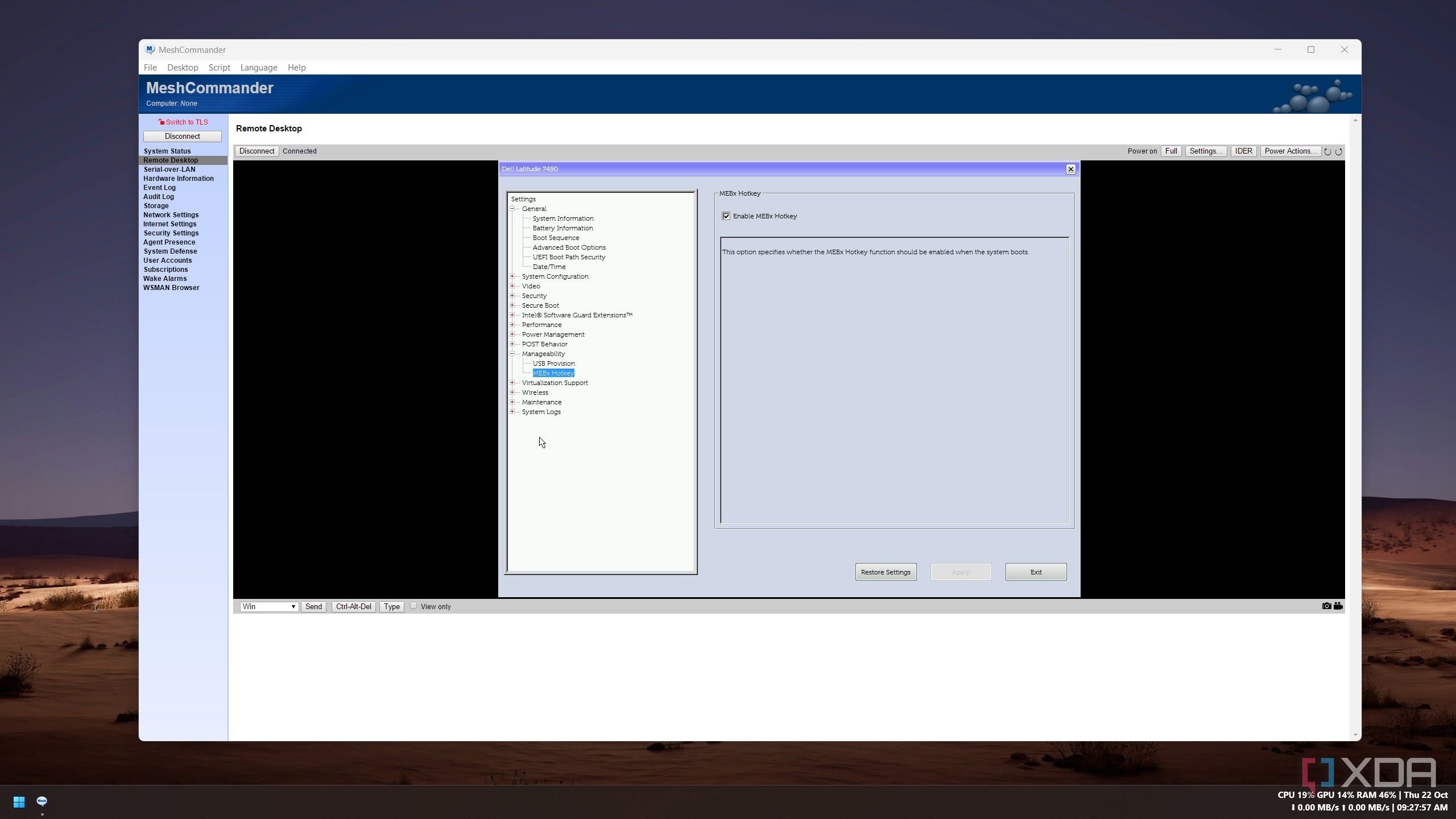Click the Restore Settings button
The height and width of the screenshot is (819, 1456).
pyautogui.click(x=886, y=572)
